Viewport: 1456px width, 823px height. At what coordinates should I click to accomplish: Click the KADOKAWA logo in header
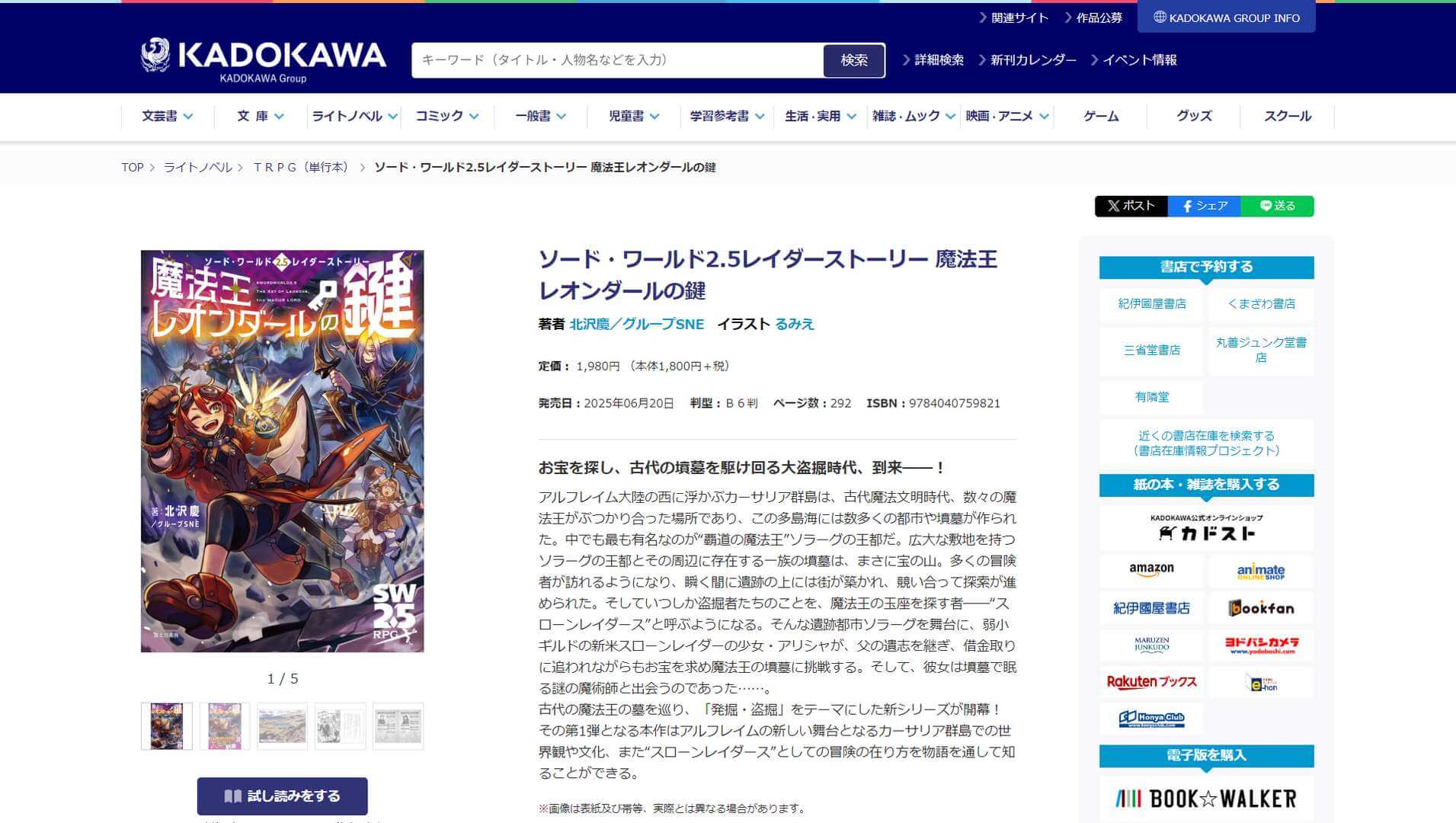tap(264, 60)
